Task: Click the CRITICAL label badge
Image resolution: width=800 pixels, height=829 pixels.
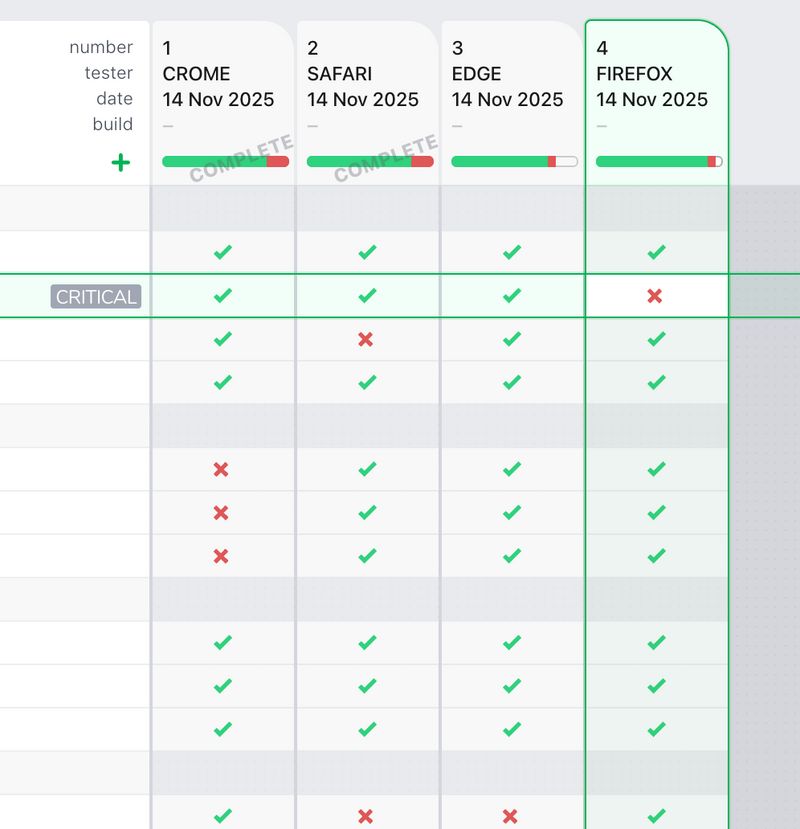Action: [94, 296]
